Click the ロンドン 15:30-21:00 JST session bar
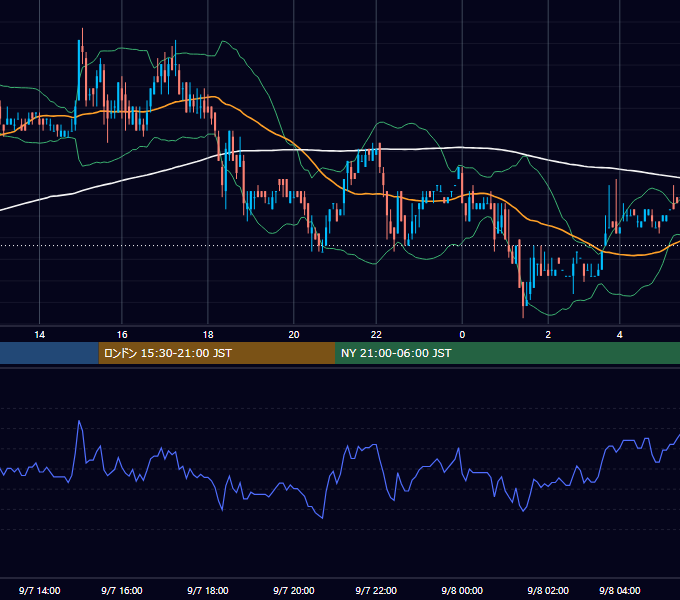This screenshot has width=680, height=600. tap(217, 353)
